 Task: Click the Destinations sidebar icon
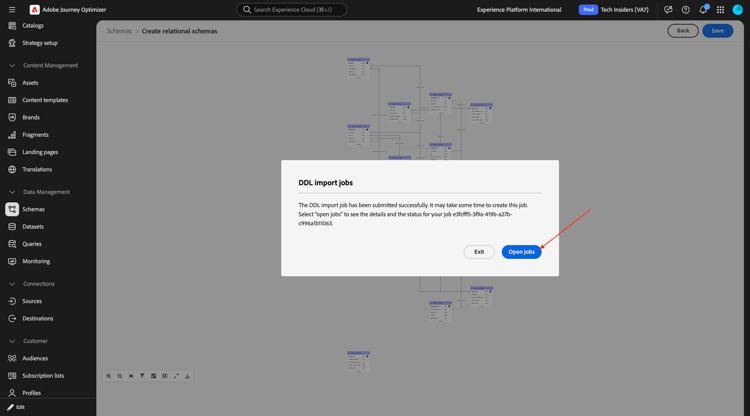tap(12, 318)
